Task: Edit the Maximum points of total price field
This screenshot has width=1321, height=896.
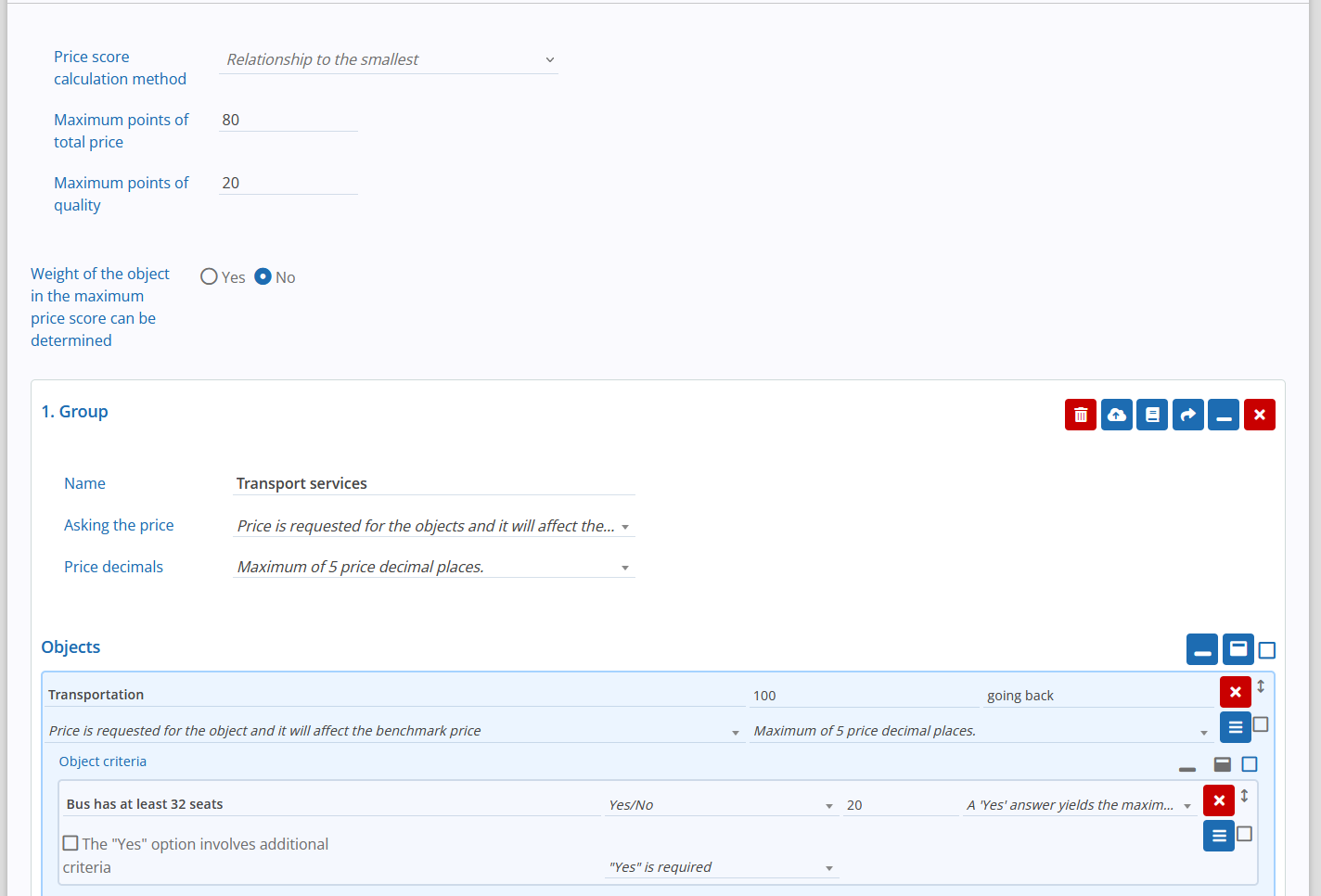Action: 289,120
